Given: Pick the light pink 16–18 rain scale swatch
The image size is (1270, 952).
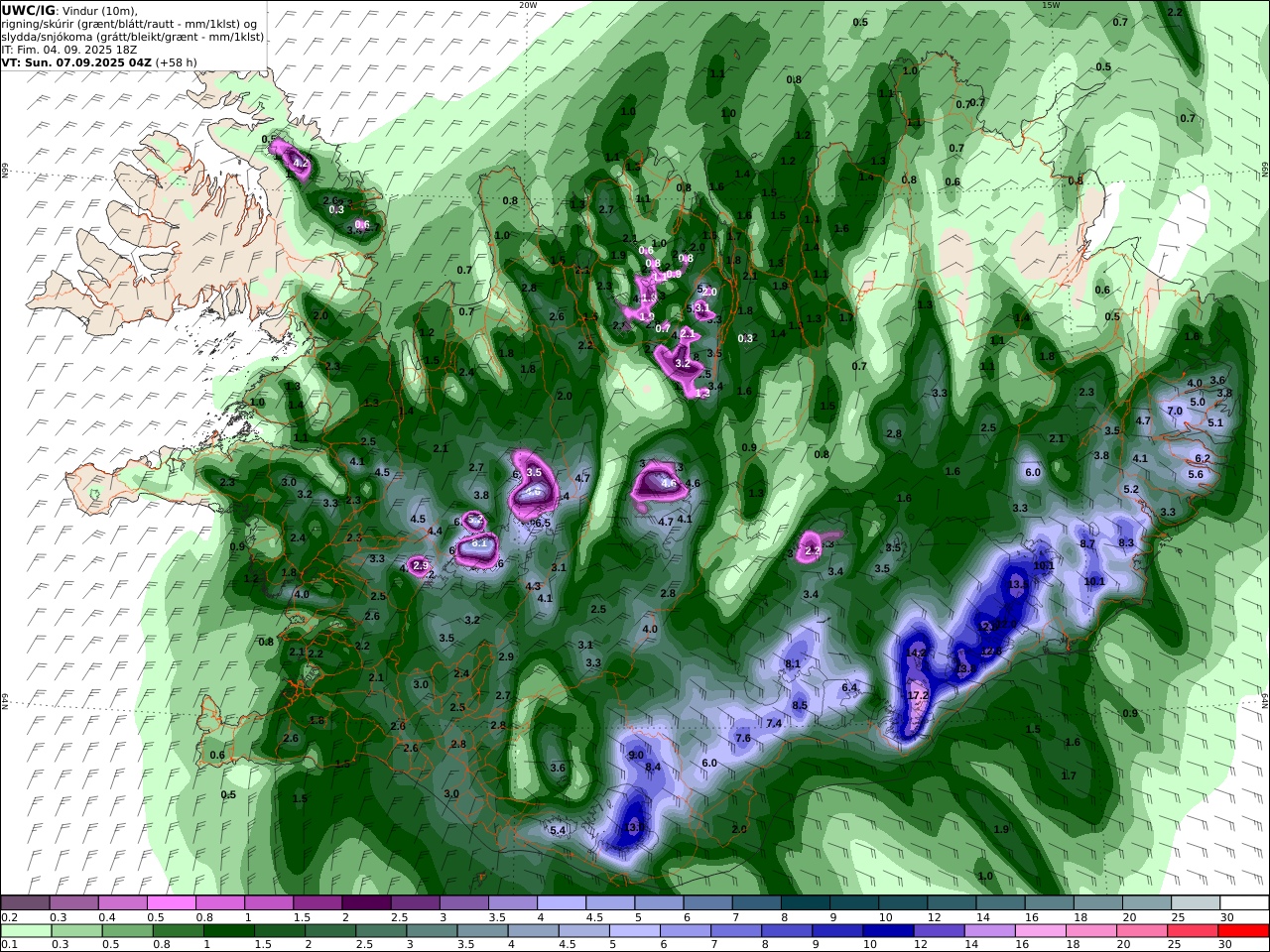Looking at the screenshot, I should (x=1041, y=931).
